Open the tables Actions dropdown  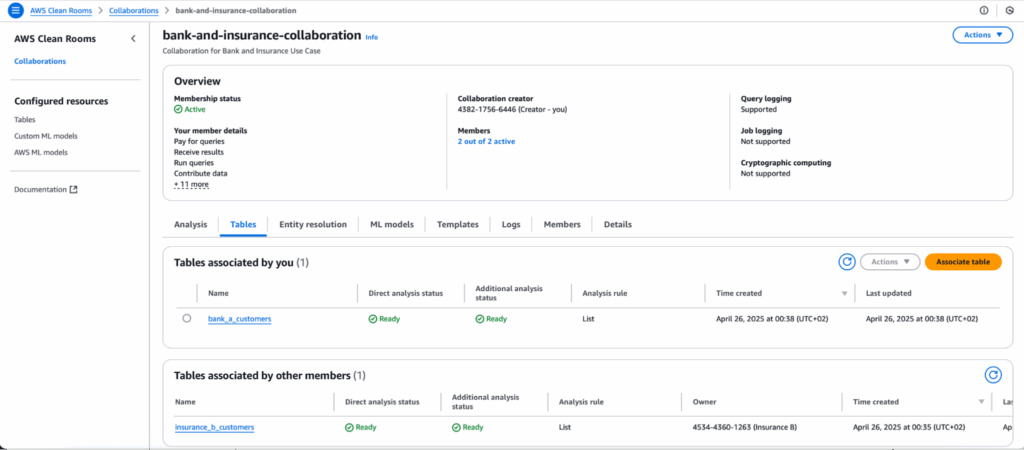click(890, 262)
